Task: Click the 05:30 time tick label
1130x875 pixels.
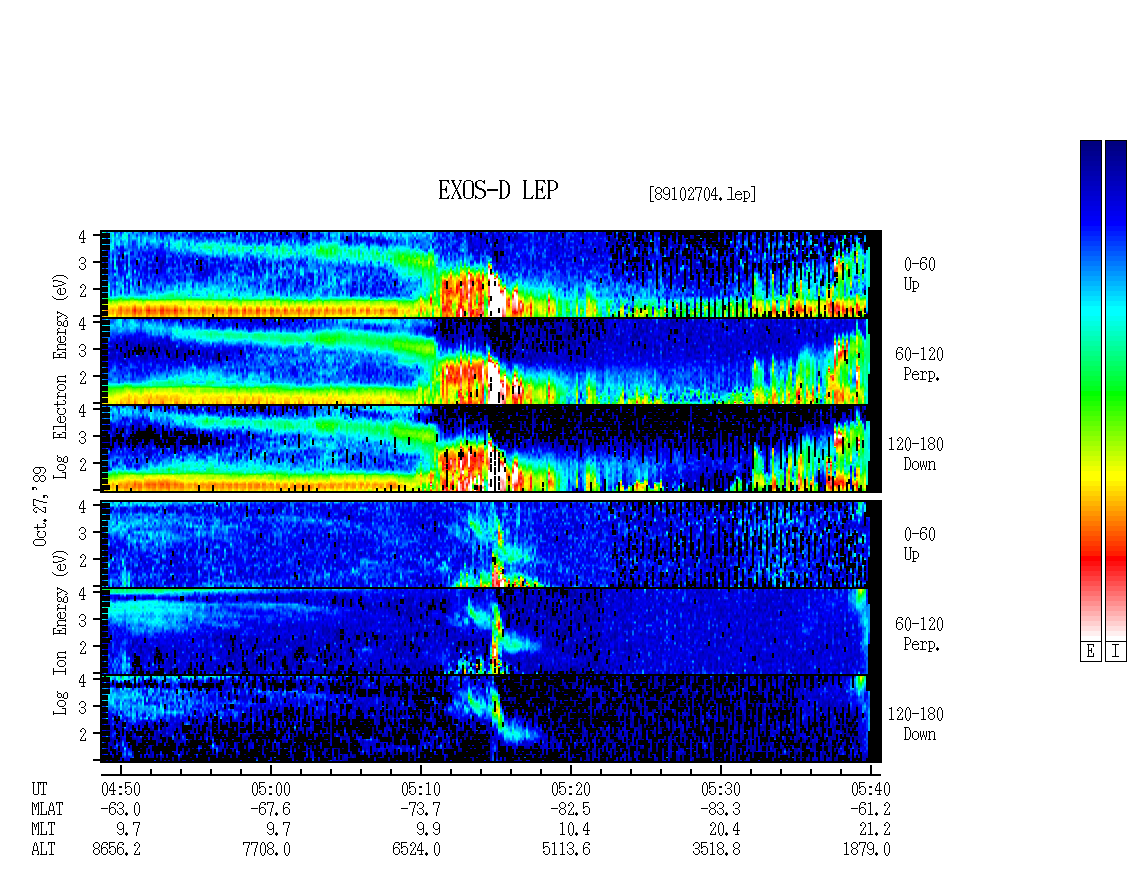Action: pyautogui.click(x=720, y=789)
